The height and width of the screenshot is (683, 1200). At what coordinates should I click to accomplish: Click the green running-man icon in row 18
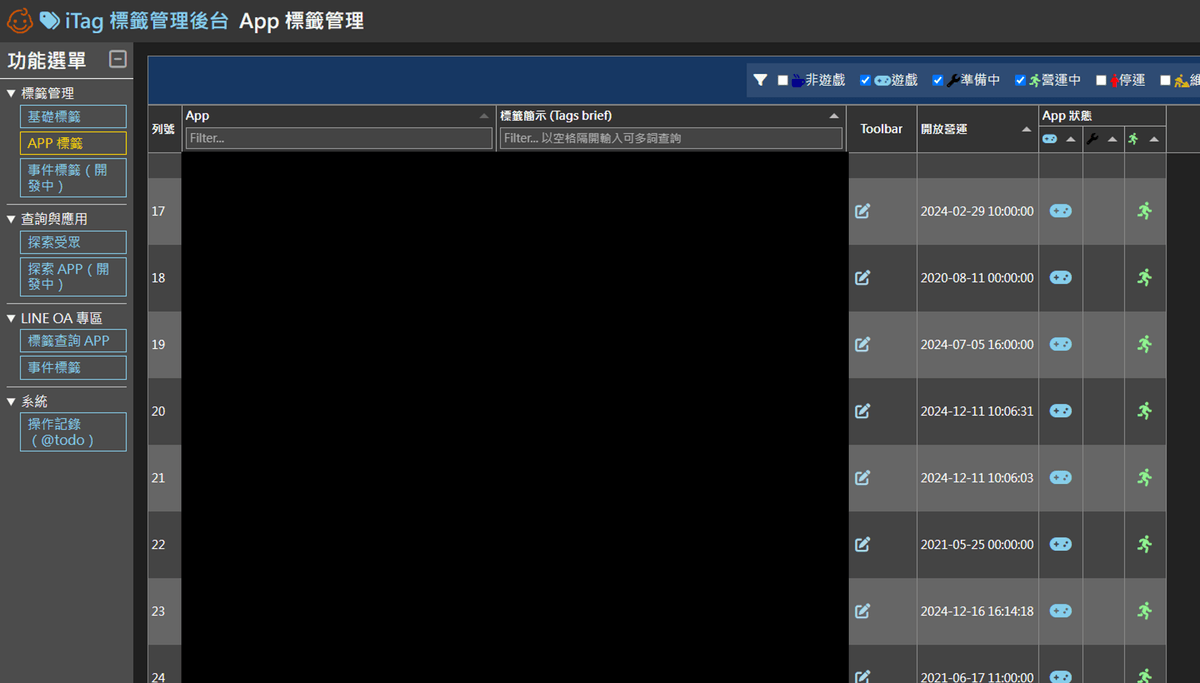point(1145,278)
